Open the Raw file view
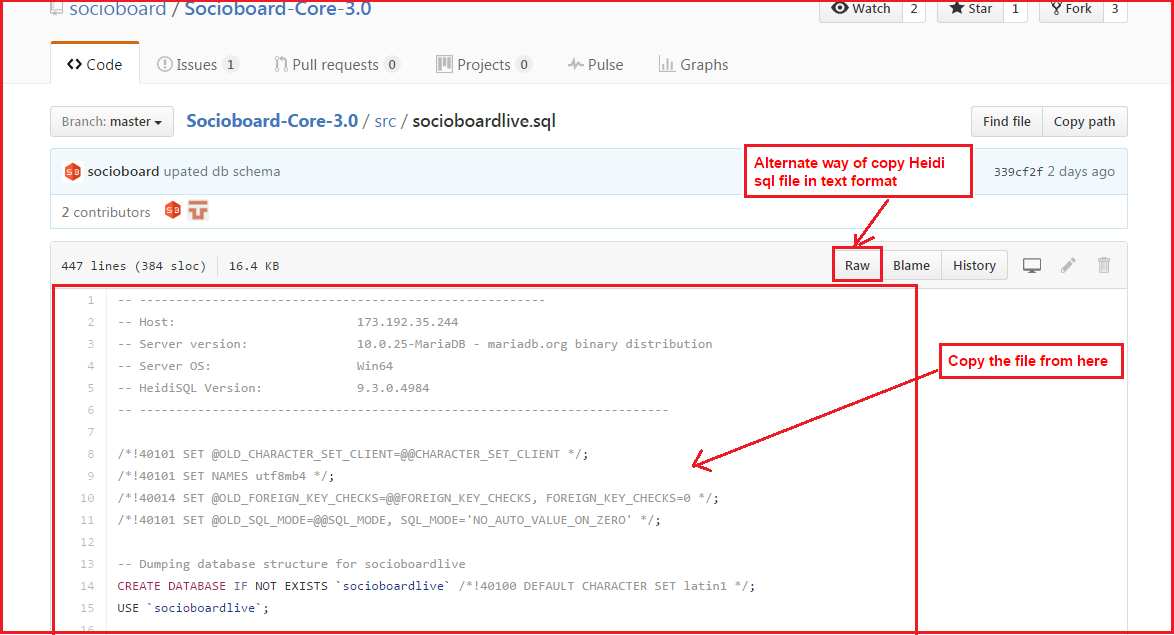The image size is (1174, 635). (857, 265)
